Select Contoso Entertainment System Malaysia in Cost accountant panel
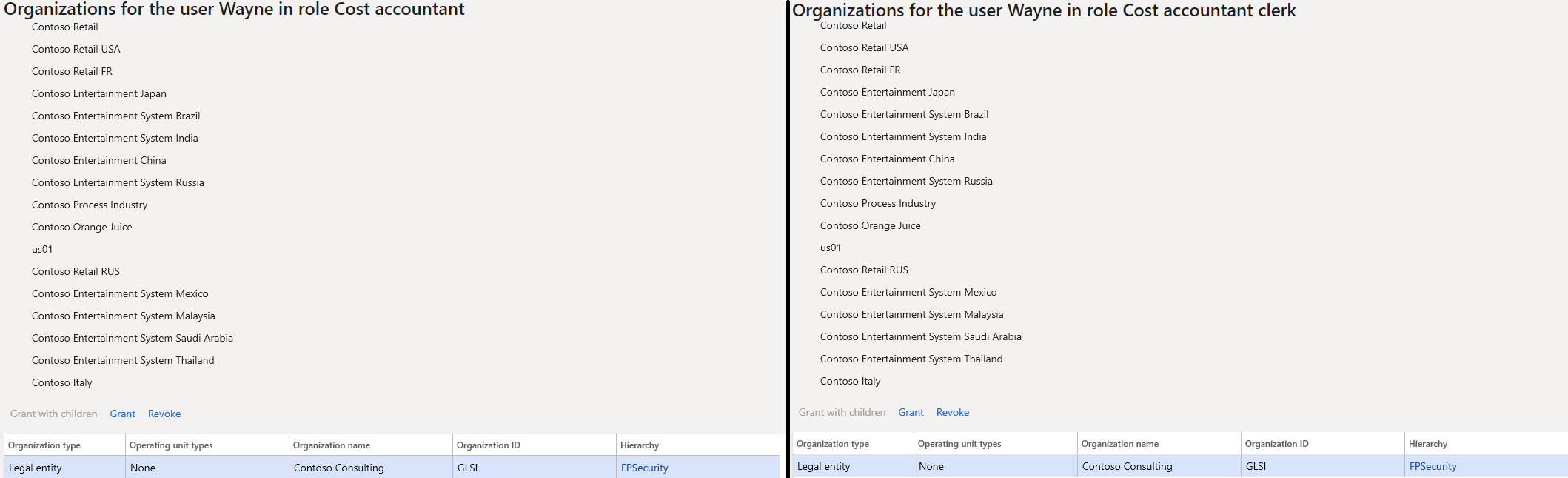Viewport: 1568px width, 478px height. pyautogui.click(x=124, y=316)
